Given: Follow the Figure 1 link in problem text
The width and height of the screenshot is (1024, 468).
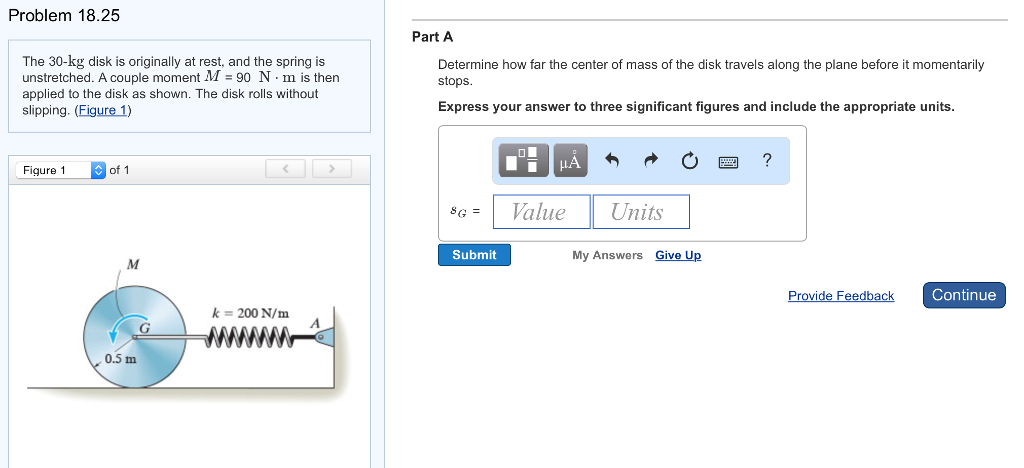Looking at the screenshot, I should 103,110.
